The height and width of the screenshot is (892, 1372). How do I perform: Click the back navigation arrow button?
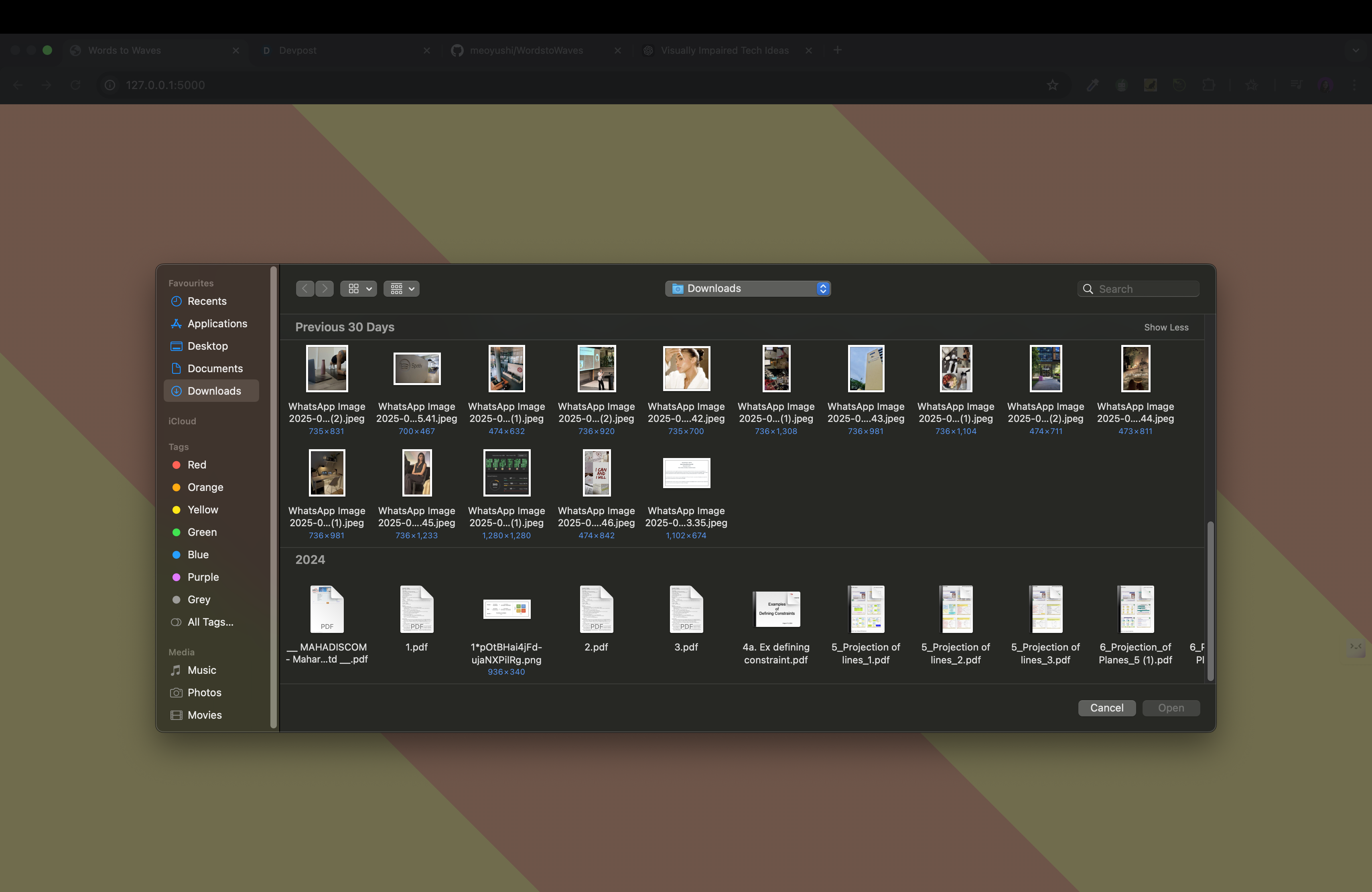[305, 289]
